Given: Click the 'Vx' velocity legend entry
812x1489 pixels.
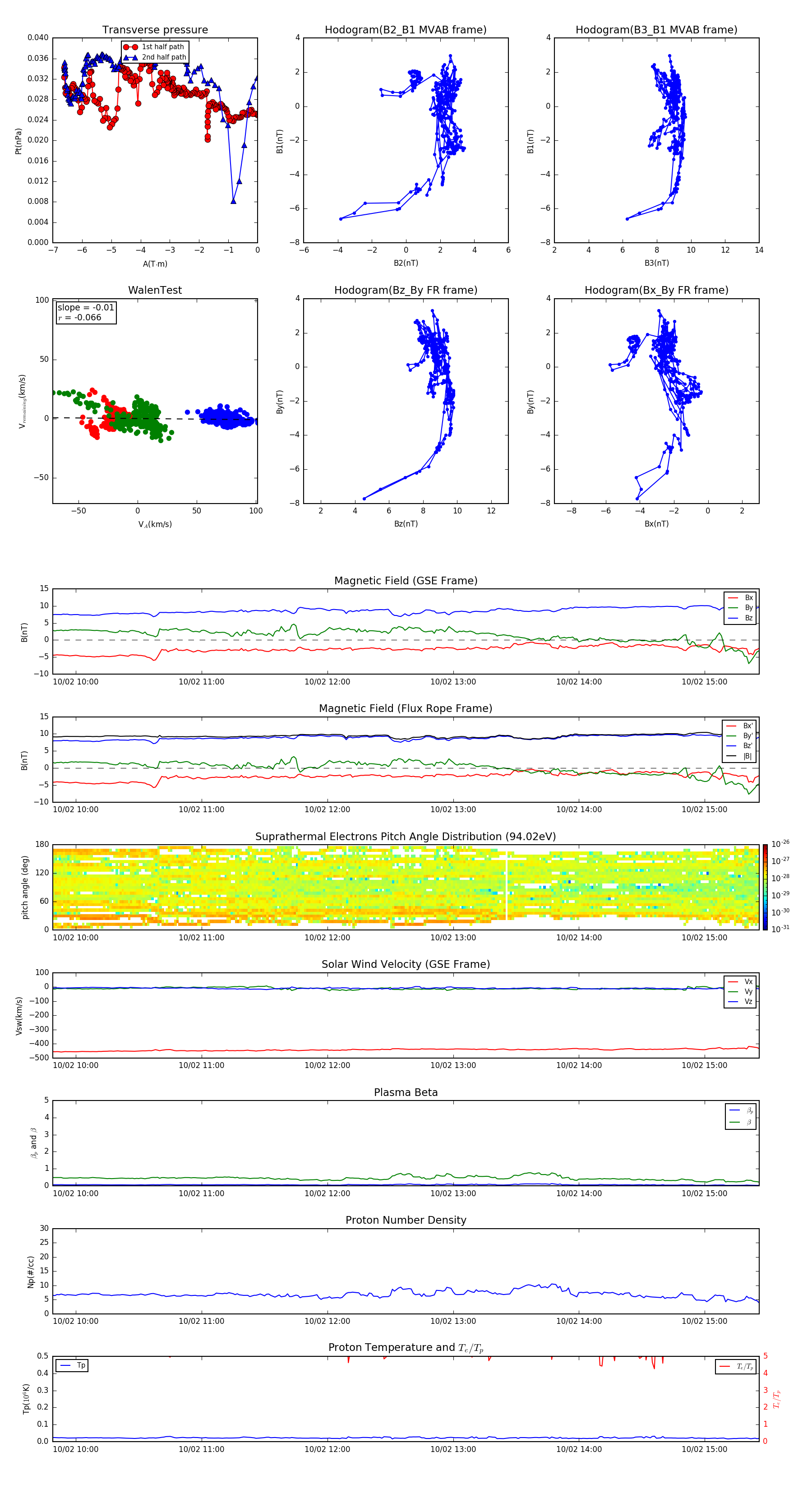Looking at the screenshot, I should tap(741, 981).
